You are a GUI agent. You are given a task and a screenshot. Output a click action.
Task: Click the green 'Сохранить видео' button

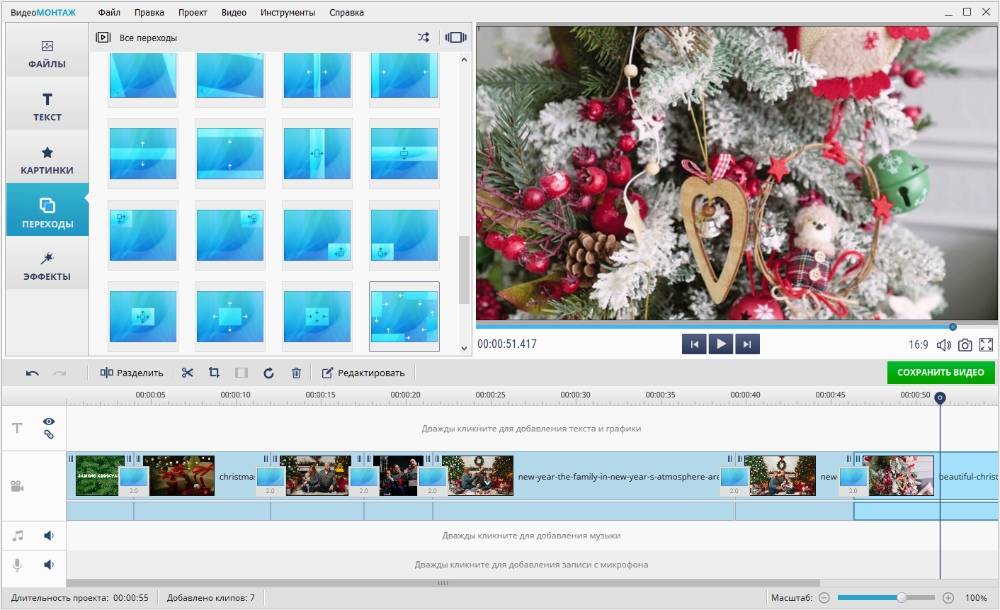point(941,373)
